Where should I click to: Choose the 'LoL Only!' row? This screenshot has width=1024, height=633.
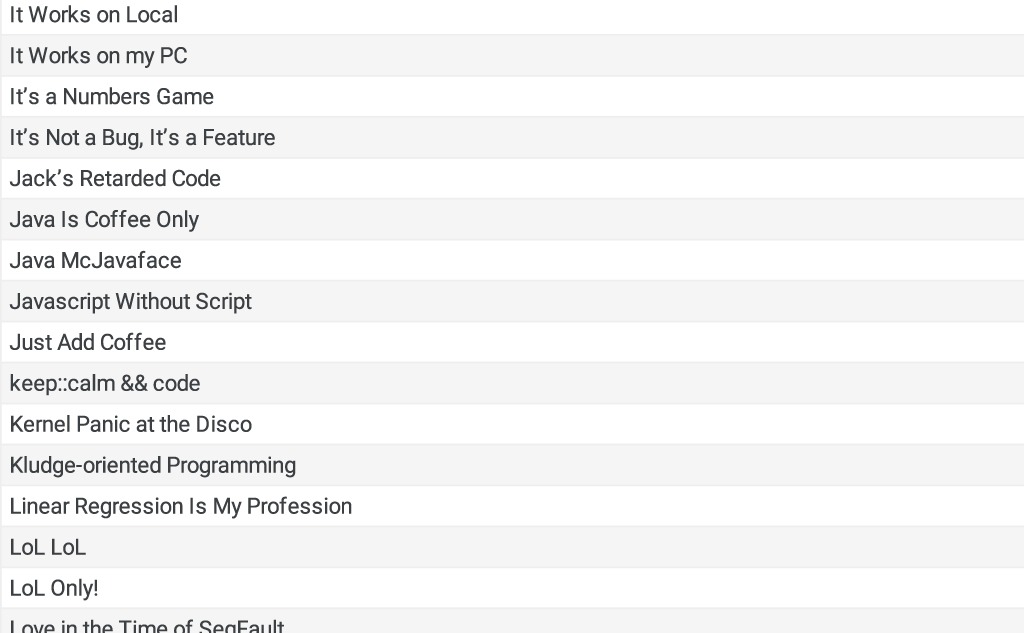tap(513, 588)
